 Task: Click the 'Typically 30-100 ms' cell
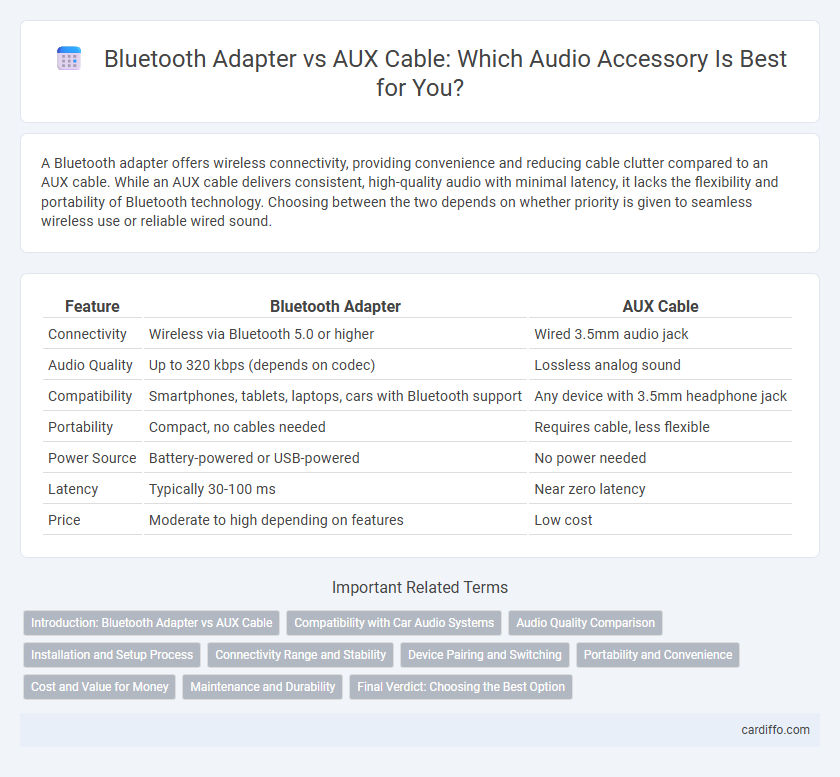click(335, 489)
